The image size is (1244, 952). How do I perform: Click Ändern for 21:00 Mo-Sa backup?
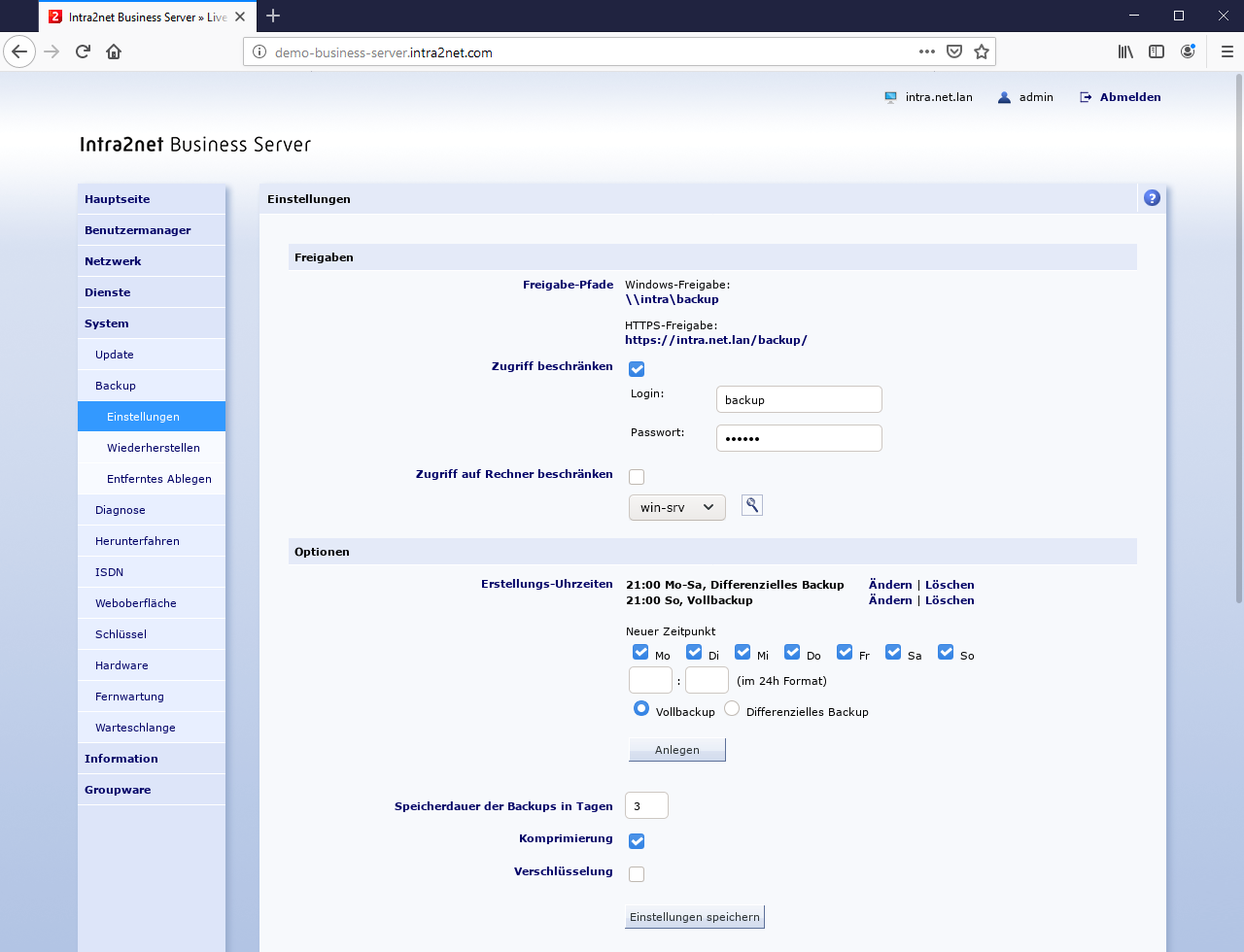click(x=890, y=585)
